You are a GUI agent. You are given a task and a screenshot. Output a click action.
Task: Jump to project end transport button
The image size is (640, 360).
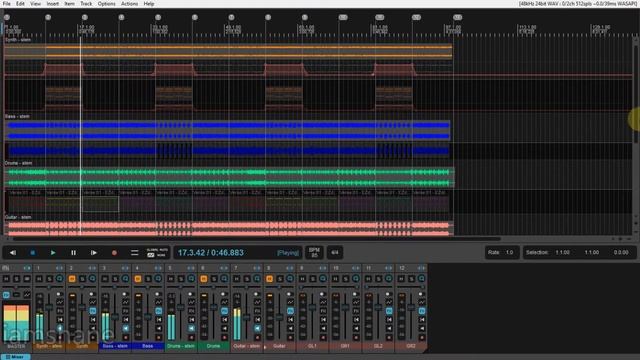(x=94, y=253)
